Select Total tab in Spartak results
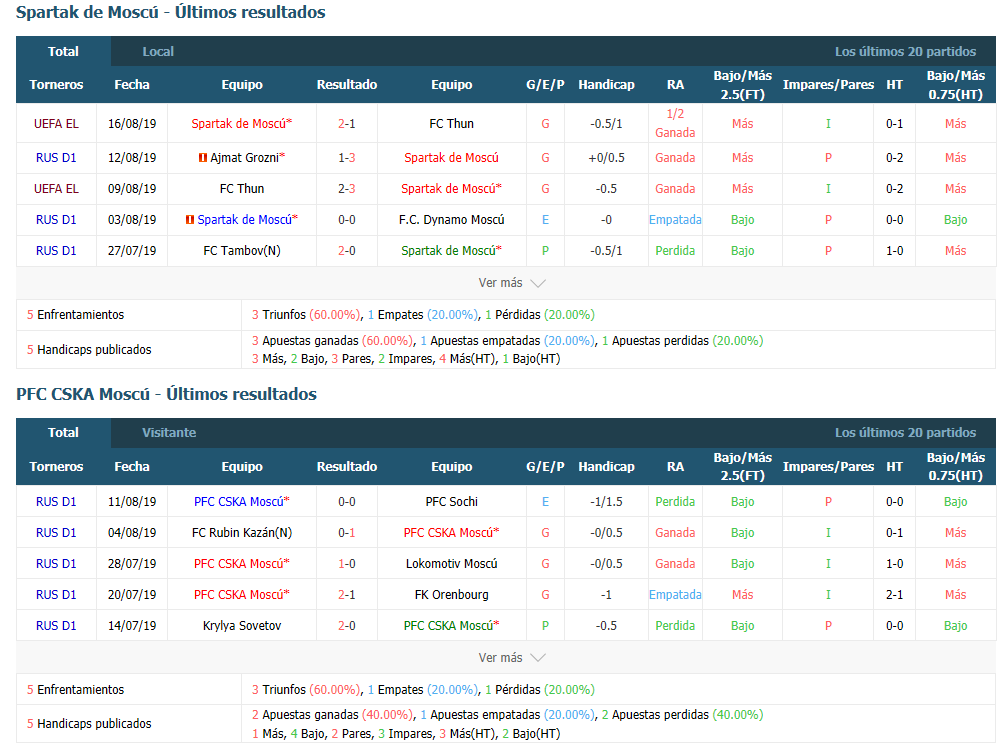 63,51
